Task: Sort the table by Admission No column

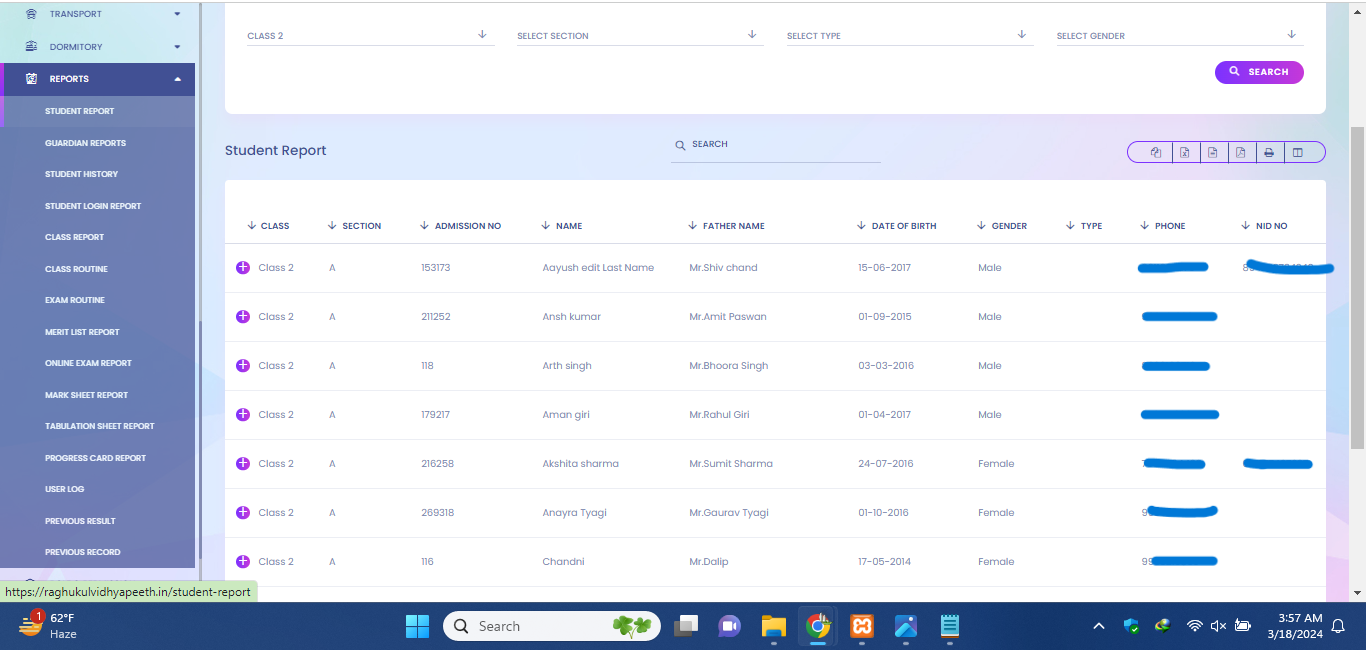Action: tap(467, 226)
